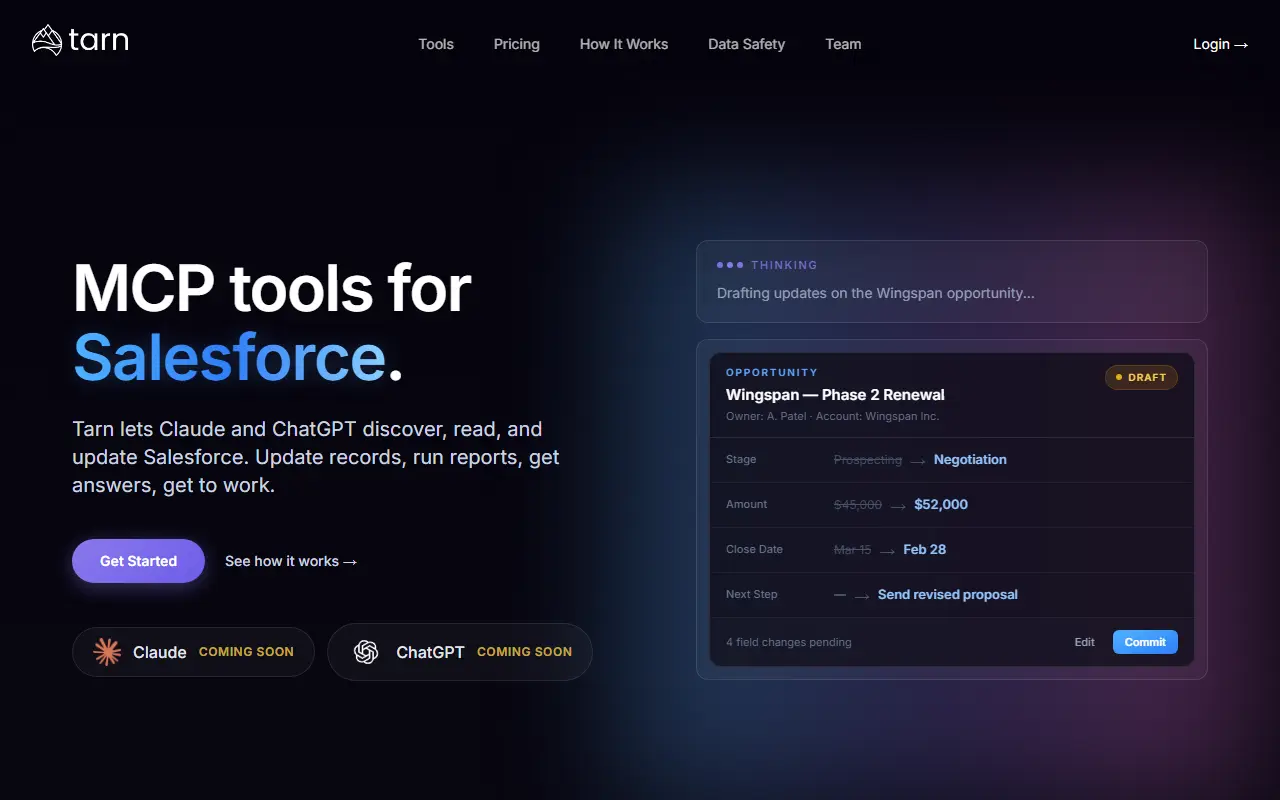
Task: Open the Pricing nav item
Action: (517, 44)
